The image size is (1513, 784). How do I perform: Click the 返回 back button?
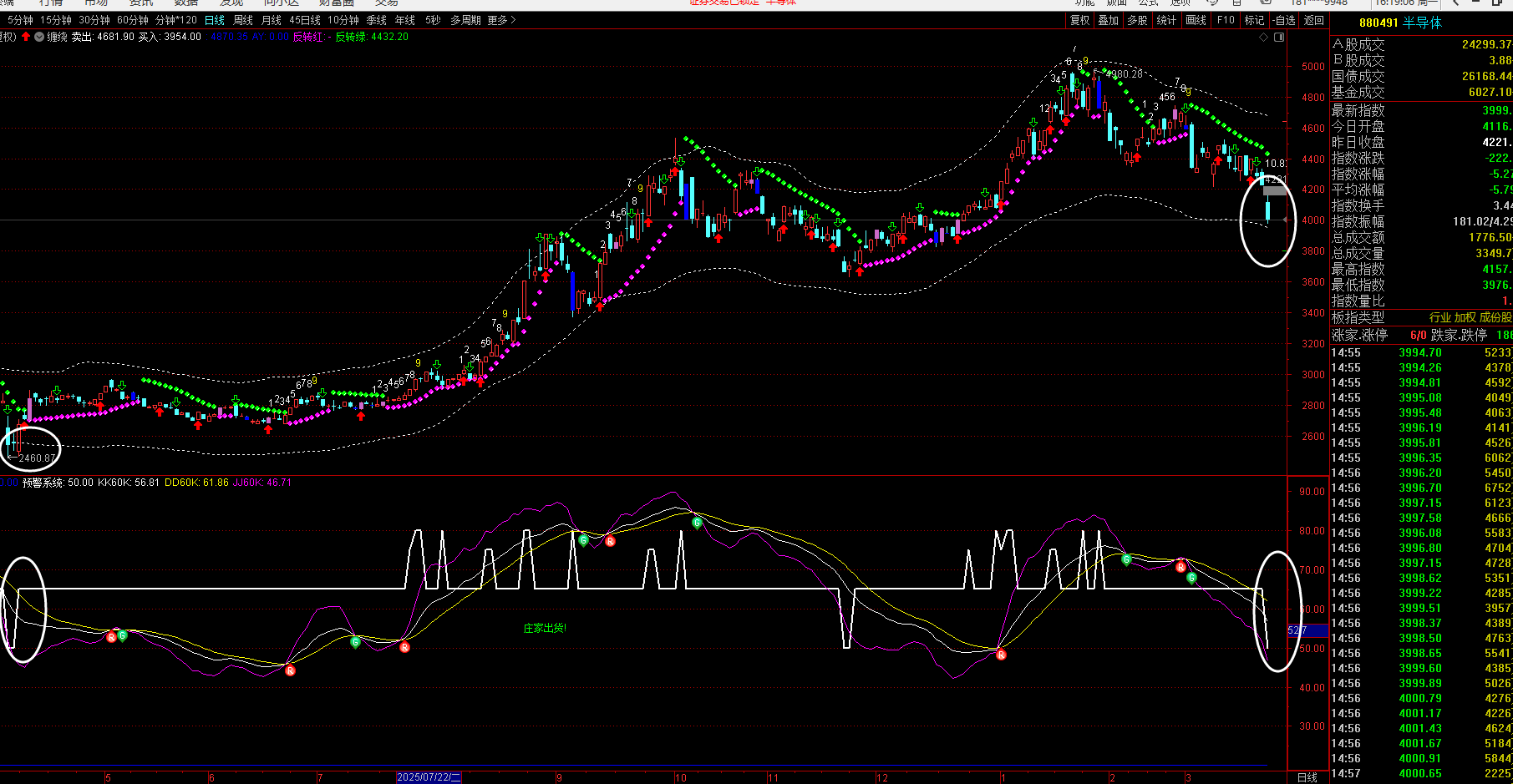(1314, 20)
